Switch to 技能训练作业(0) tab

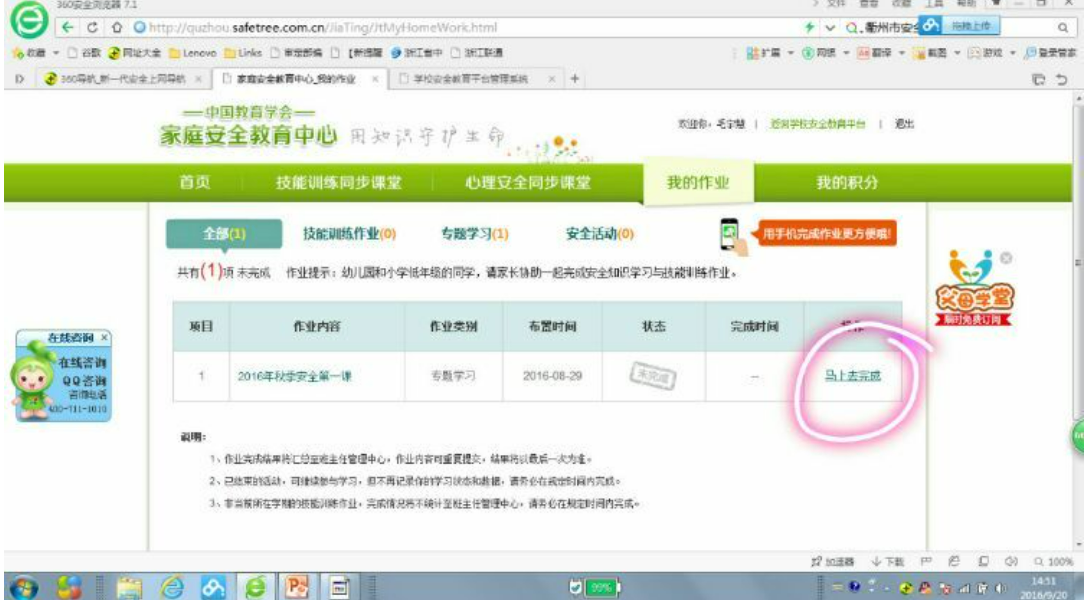coord(349,234)
